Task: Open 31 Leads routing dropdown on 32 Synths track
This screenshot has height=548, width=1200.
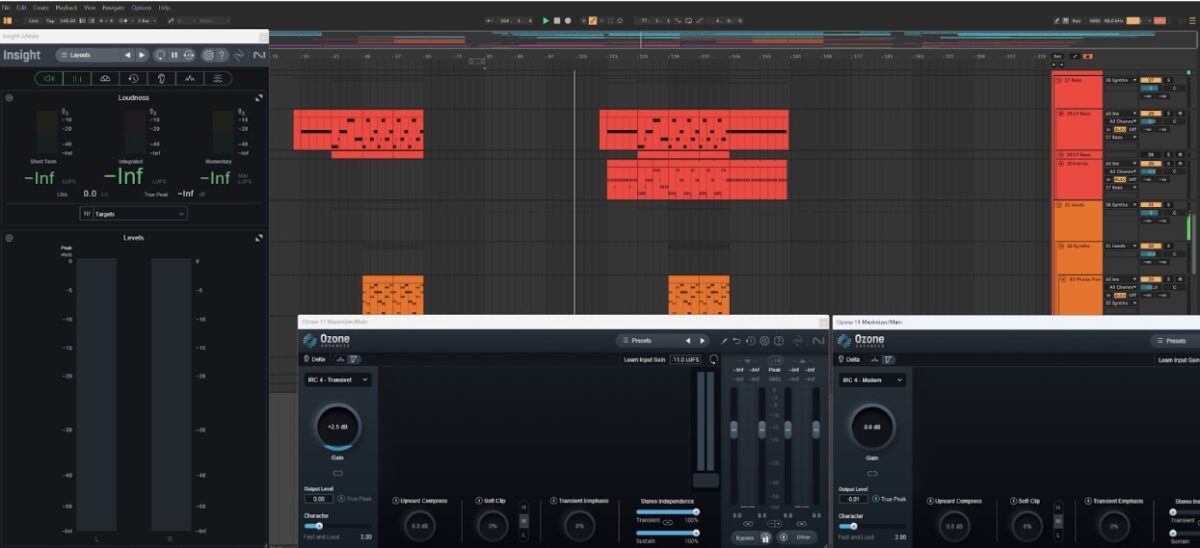Action: point(1121,246)
